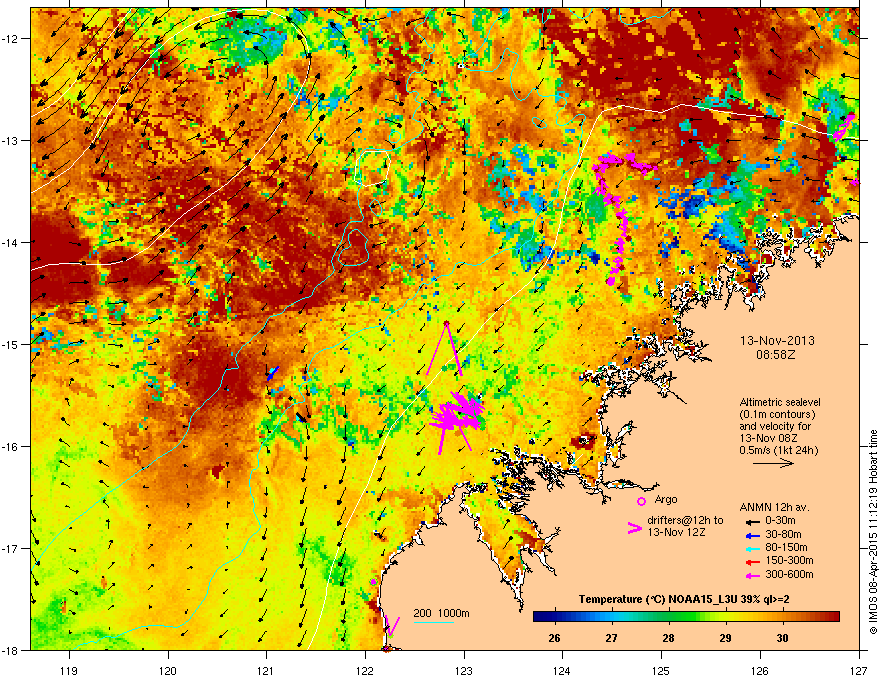
Task: Click the latitude axis label -14
Action: 11,242
